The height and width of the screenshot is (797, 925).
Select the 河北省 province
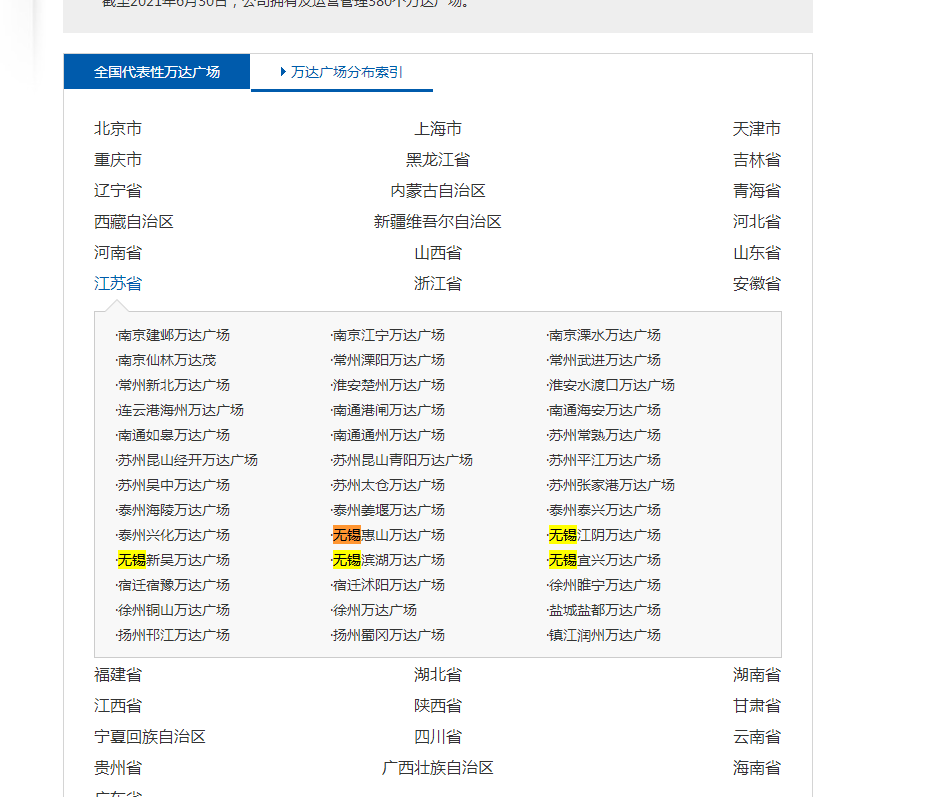pyautogui.click(x=757, y=222)
